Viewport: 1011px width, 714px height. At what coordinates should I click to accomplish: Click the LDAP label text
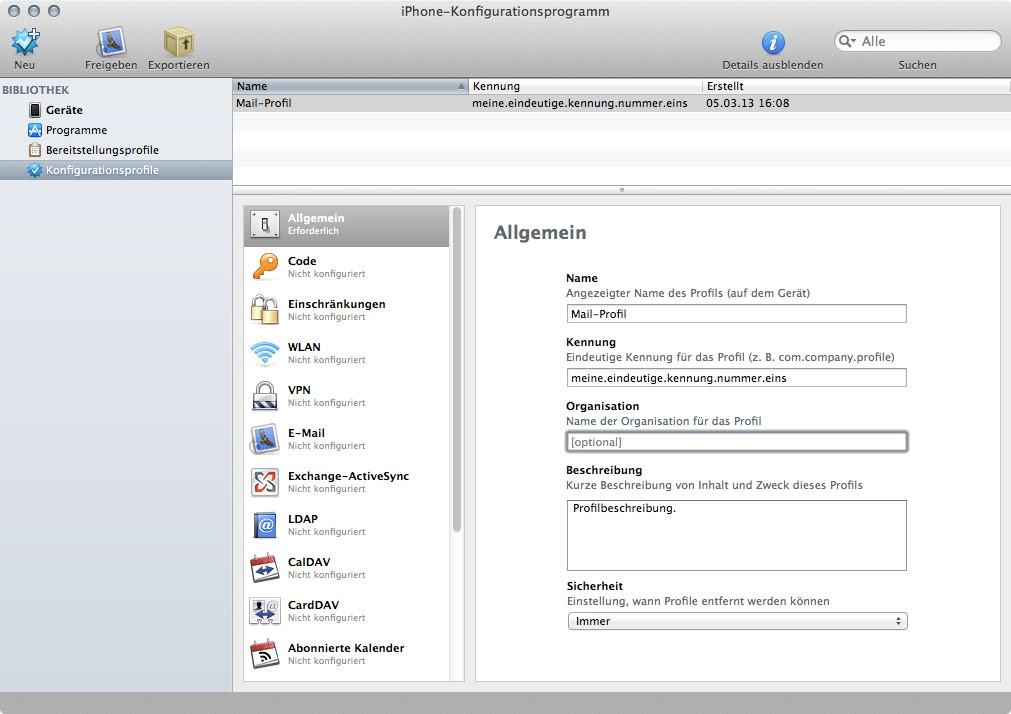(x=303, y=519)
